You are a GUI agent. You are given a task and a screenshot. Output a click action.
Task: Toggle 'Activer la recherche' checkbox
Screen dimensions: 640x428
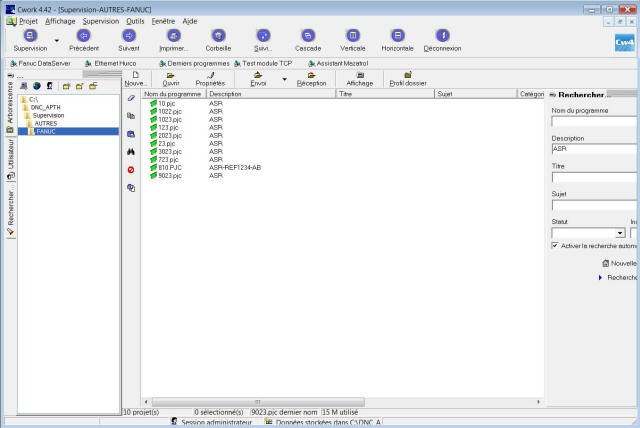(x=555, y=245)
